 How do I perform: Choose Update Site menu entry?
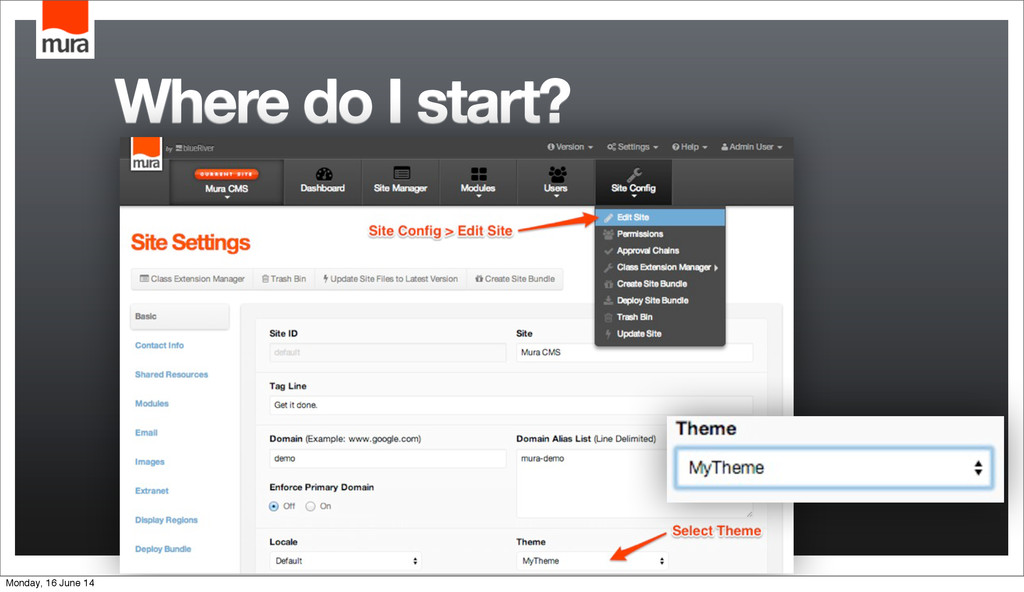pos(660,334)
